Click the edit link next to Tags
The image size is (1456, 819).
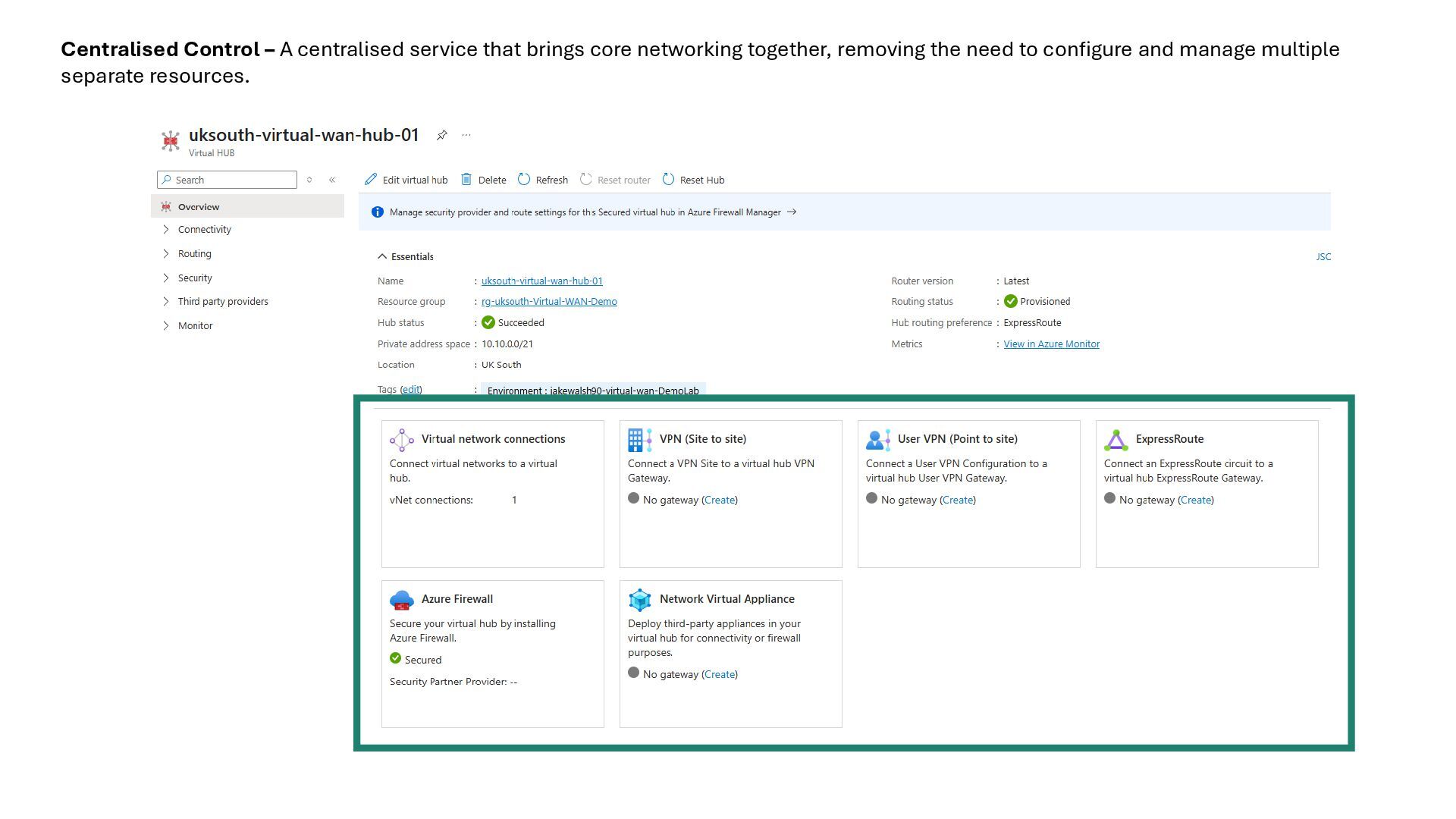[x=411, y=389]
